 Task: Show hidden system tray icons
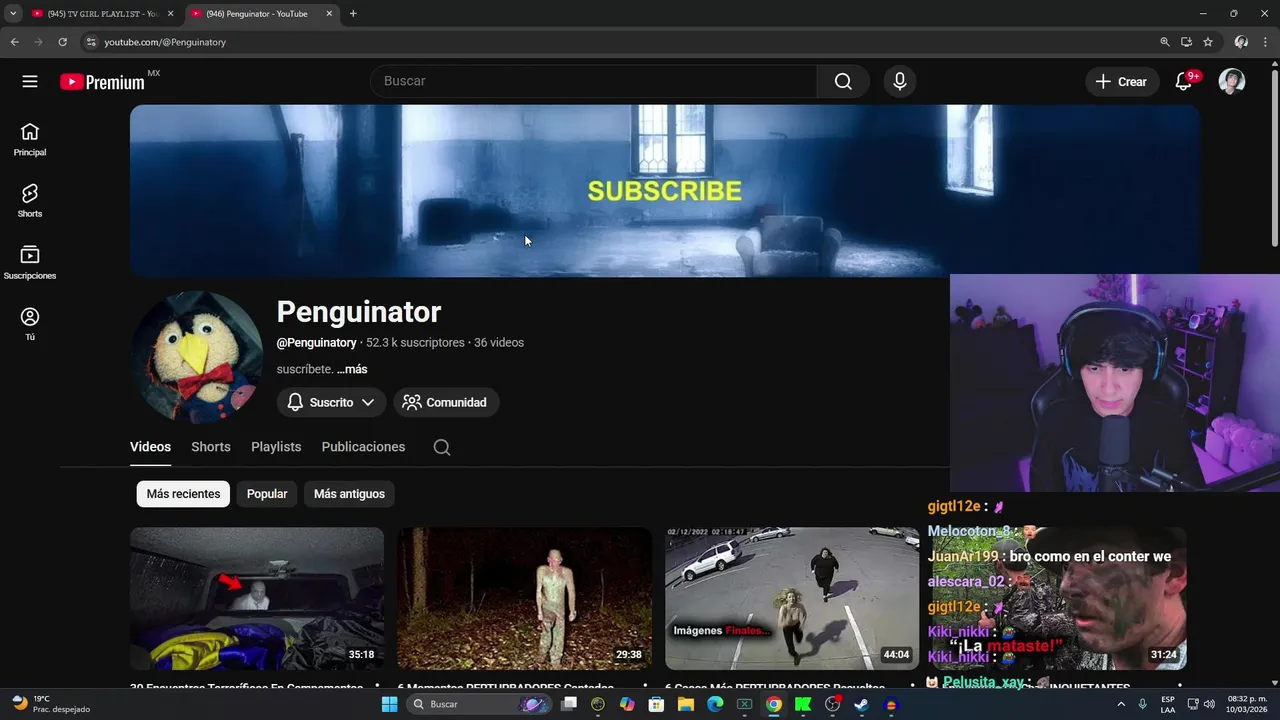click(x=1121, y=704)
